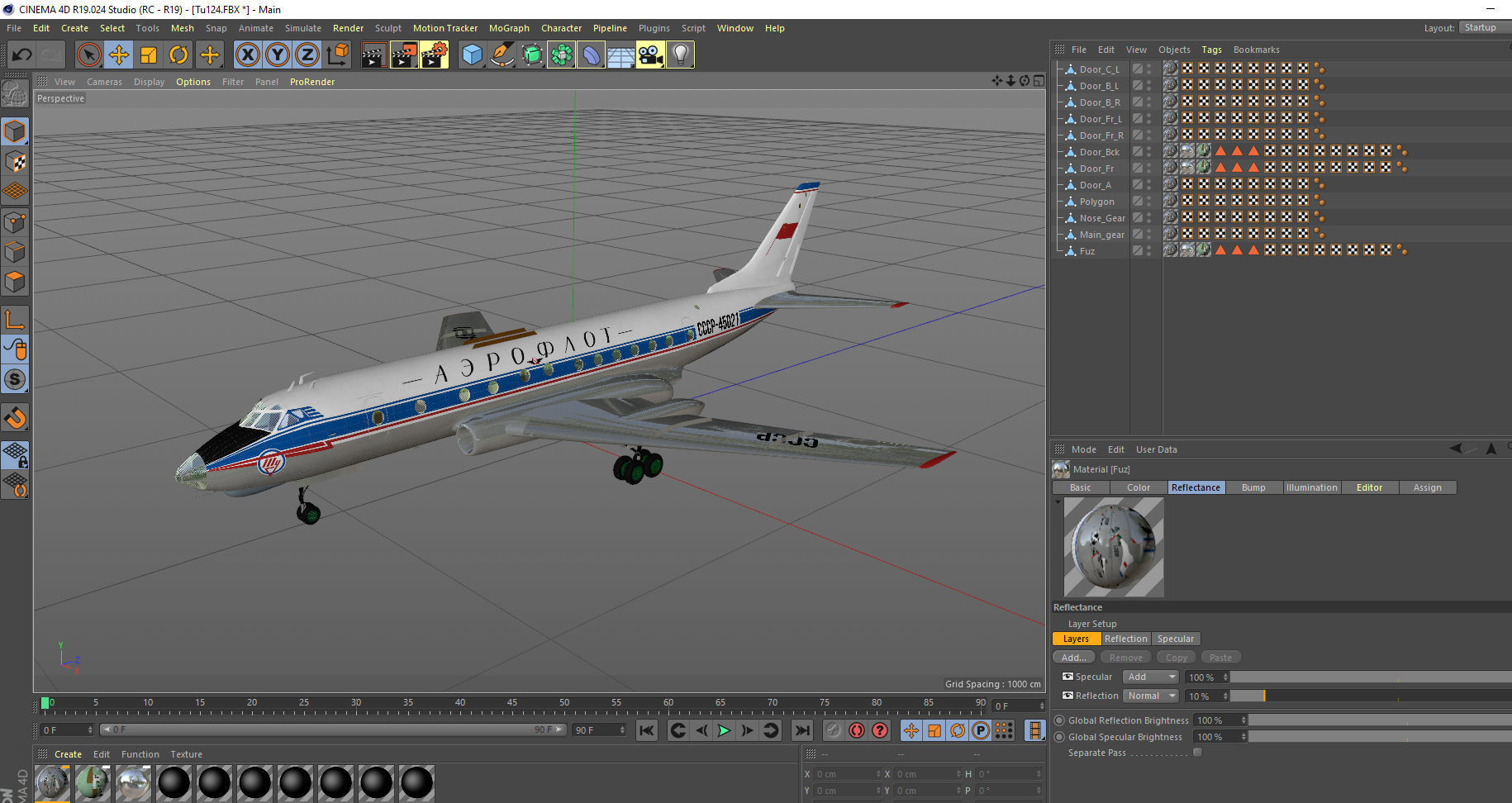Screen dimensions: 1512x803
Task: Select the Live Selection tool
Action: click(x=88, y=55)
